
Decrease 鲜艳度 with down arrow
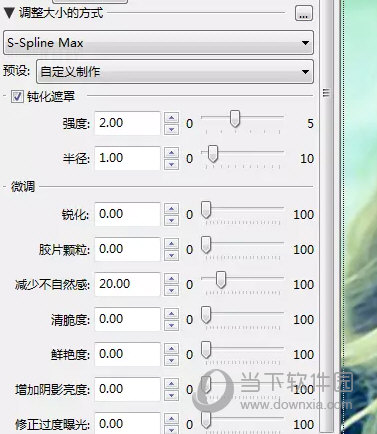(171, 360)
